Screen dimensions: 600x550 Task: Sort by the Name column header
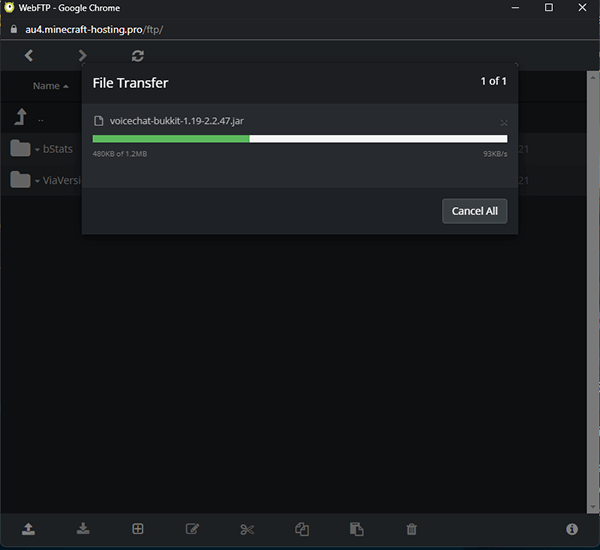click(51, 86)
